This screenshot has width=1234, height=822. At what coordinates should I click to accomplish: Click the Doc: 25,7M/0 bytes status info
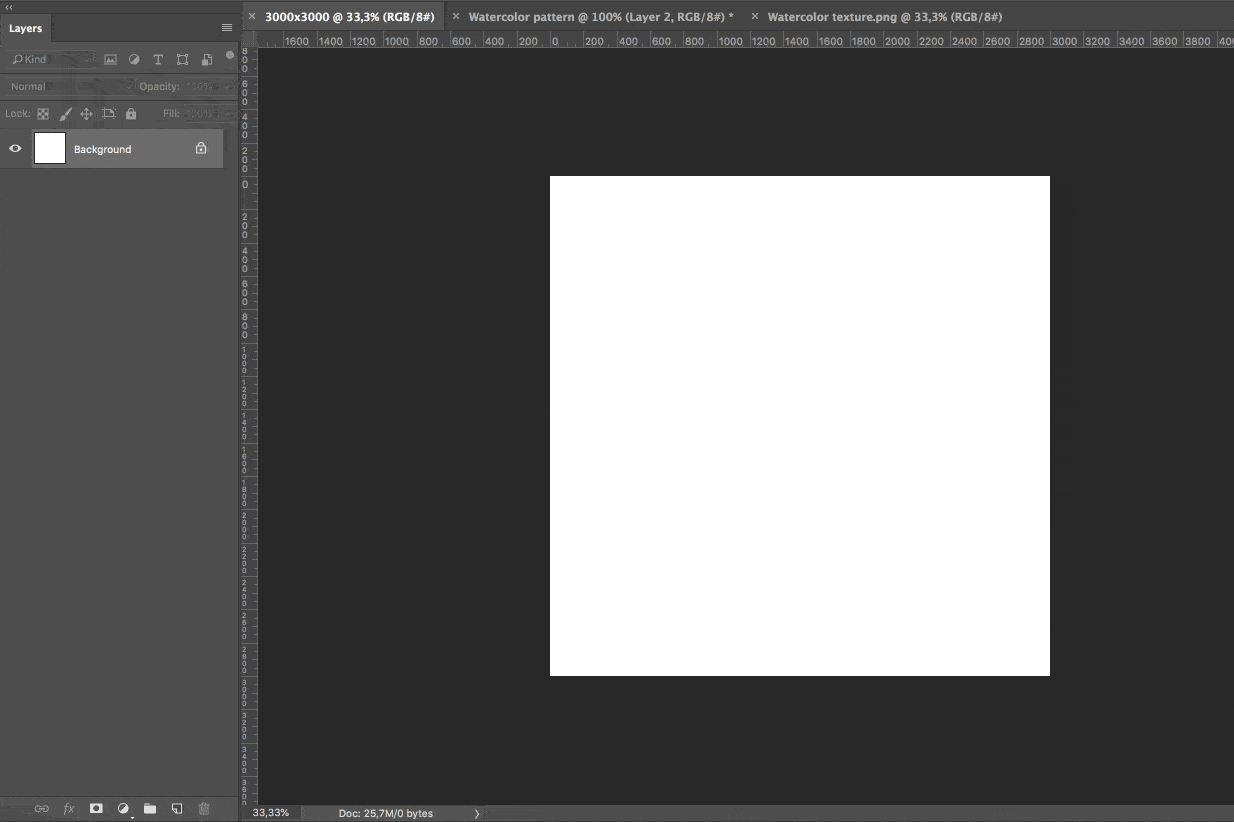coord(385,814)
